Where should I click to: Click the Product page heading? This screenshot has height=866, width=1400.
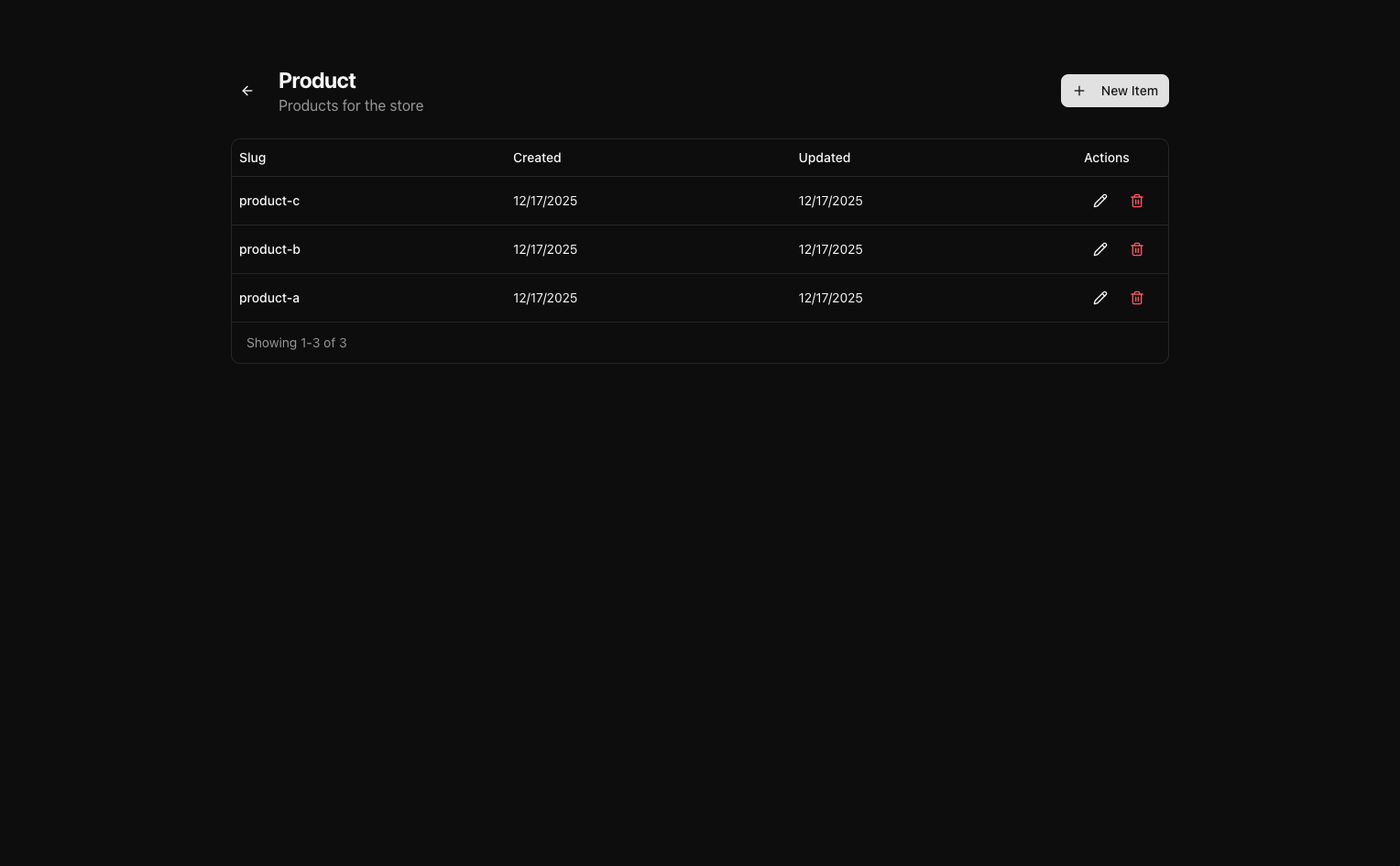pos(317,81)
